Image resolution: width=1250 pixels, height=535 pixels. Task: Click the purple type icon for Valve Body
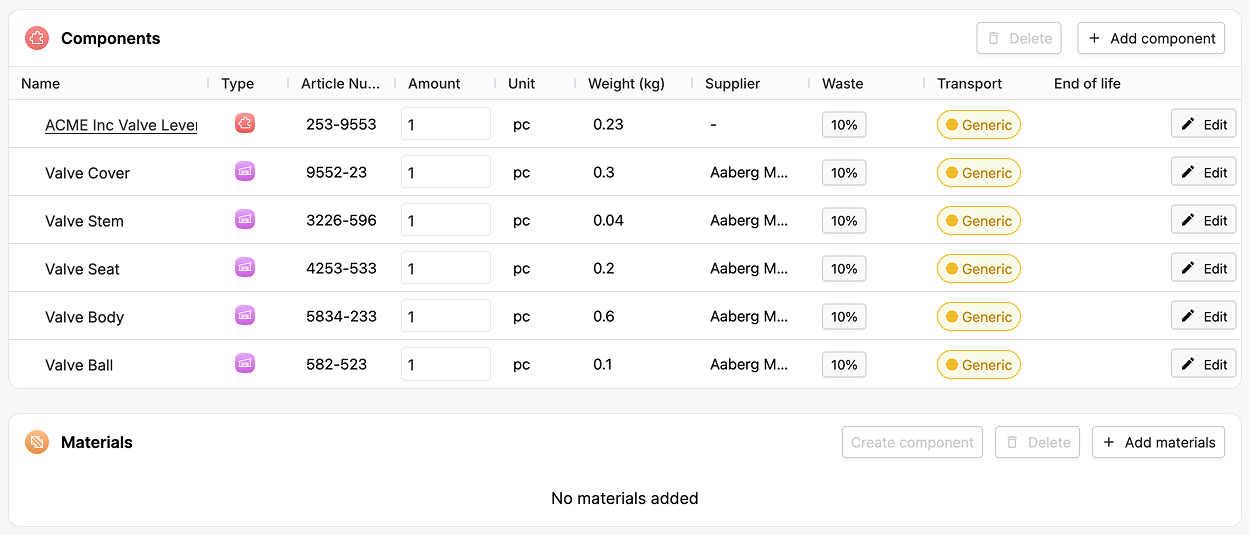[245, 315]
